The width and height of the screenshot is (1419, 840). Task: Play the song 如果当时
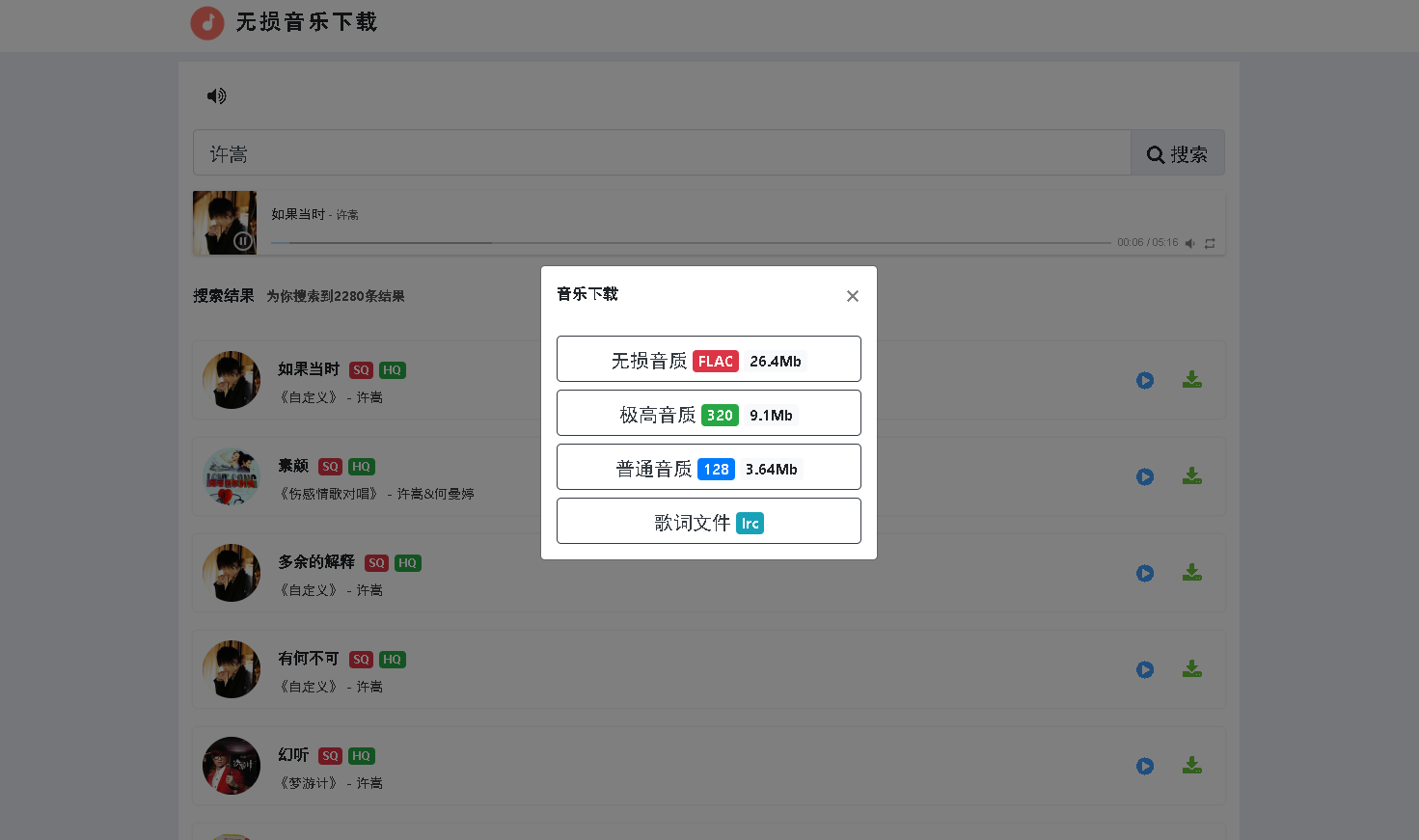1144,380
